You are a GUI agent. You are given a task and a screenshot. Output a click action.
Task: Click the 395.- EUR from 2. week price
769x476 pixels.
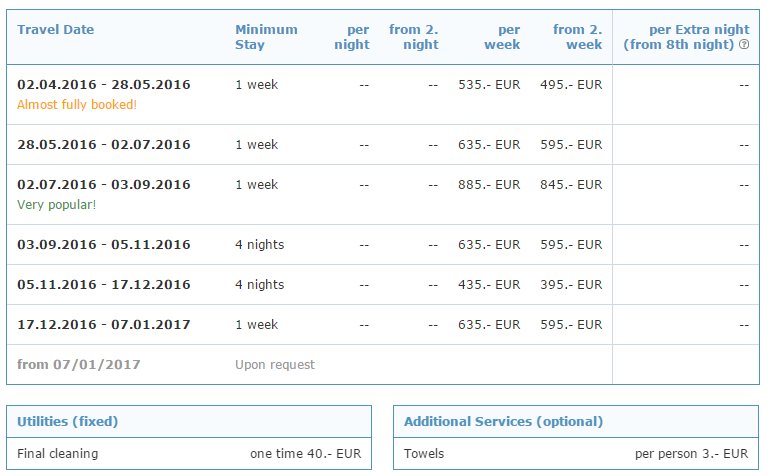(570, 285)
